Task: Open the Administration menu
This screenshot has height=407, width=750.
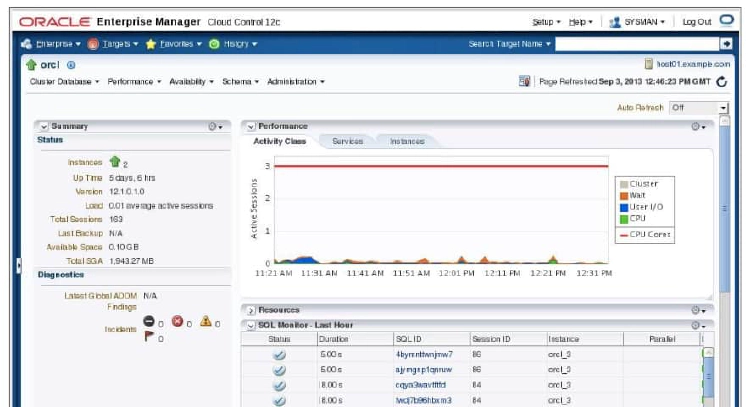Action: pyautogui.click(x=296, y=82)
